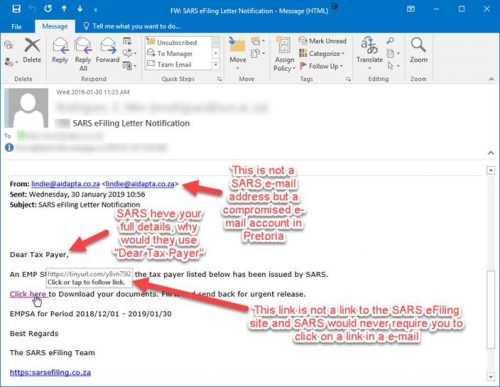Expand the Quick Steps gallery list
The height and width of the screenshot is (387, 500).
point(216,64)
